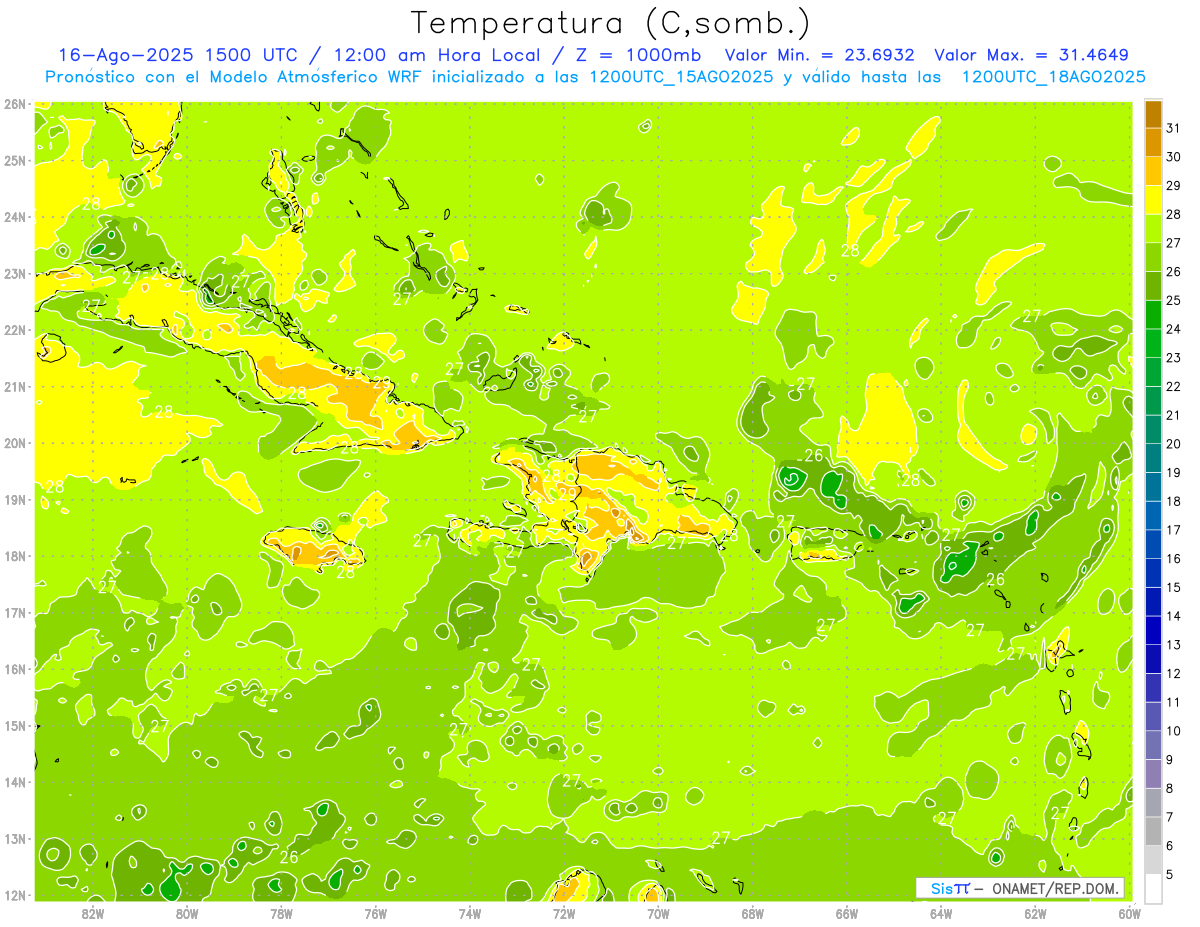Click the 15N latitude label
This screenshot has height=927, width=1200.
tap(14, 726)
